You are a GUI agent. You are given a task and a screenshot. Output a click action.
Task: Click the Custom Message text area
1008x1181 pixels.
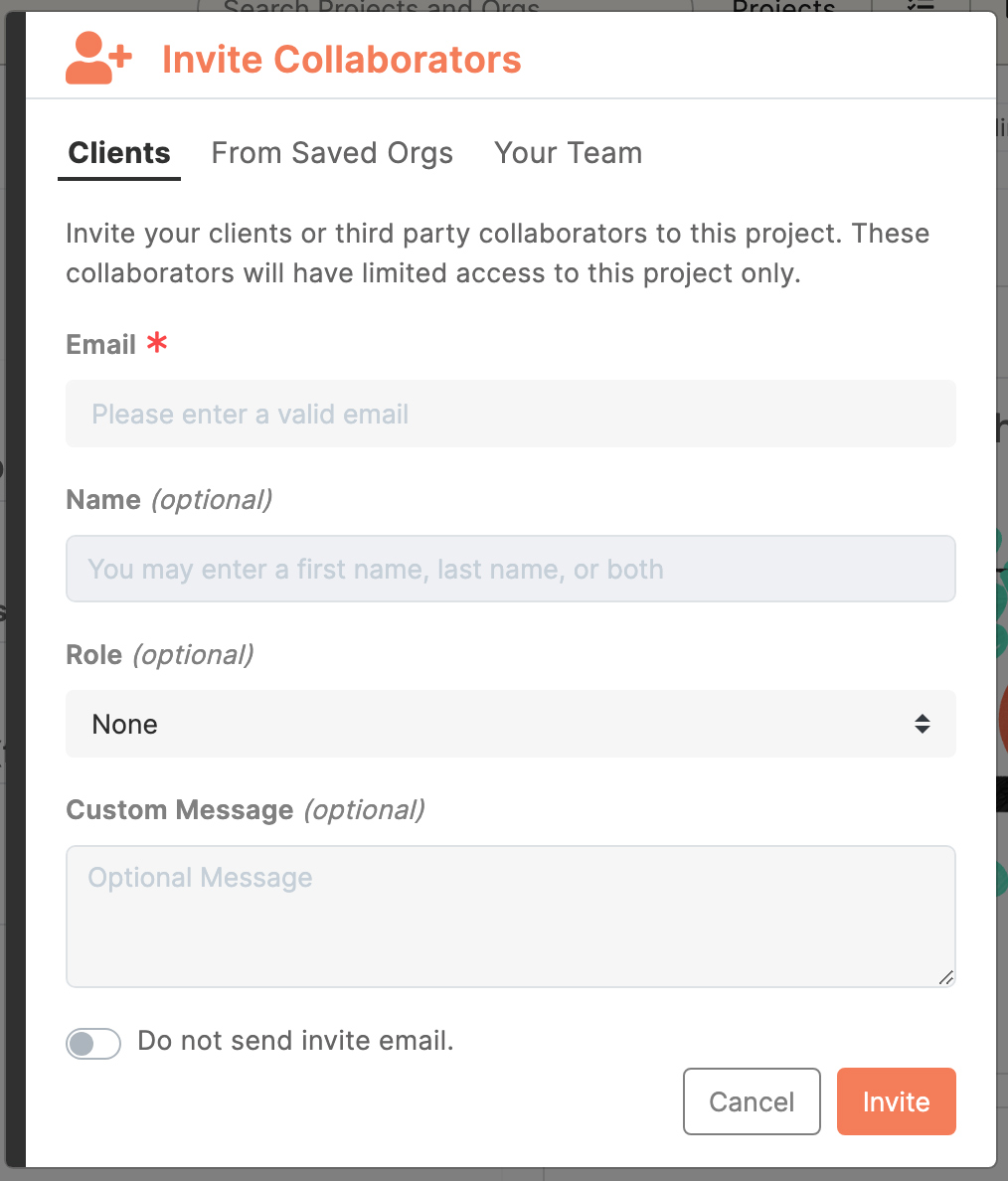[511, 916]
